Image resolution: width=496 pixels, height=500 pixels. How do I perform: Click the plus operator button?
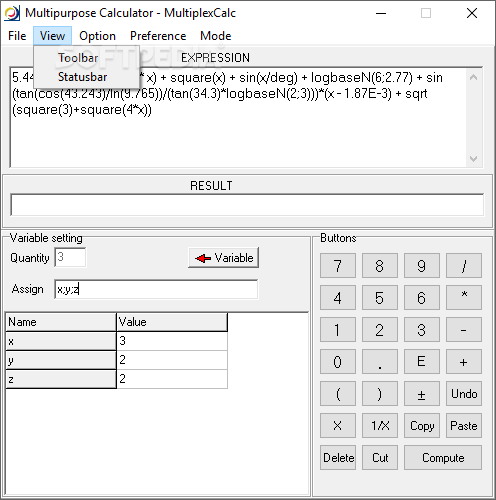pyautogui.click(x=464, y=362)
